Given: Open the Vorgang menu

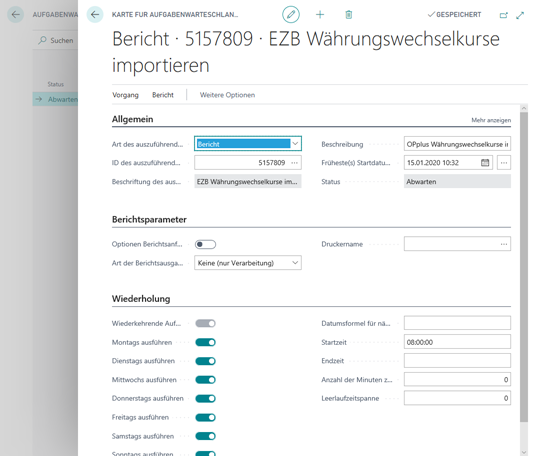Looking at the screenshot, I should [x=125, y=95].
